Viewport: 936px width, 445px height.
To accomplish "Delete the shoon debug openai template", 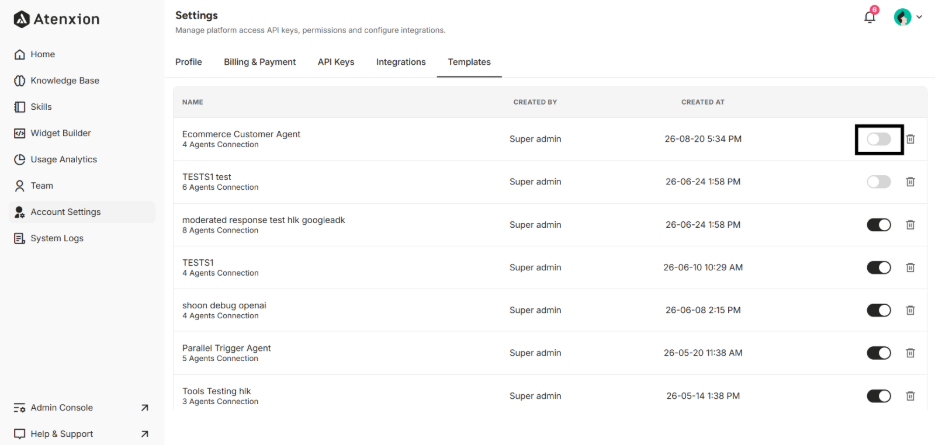I will tap(910, 310).
